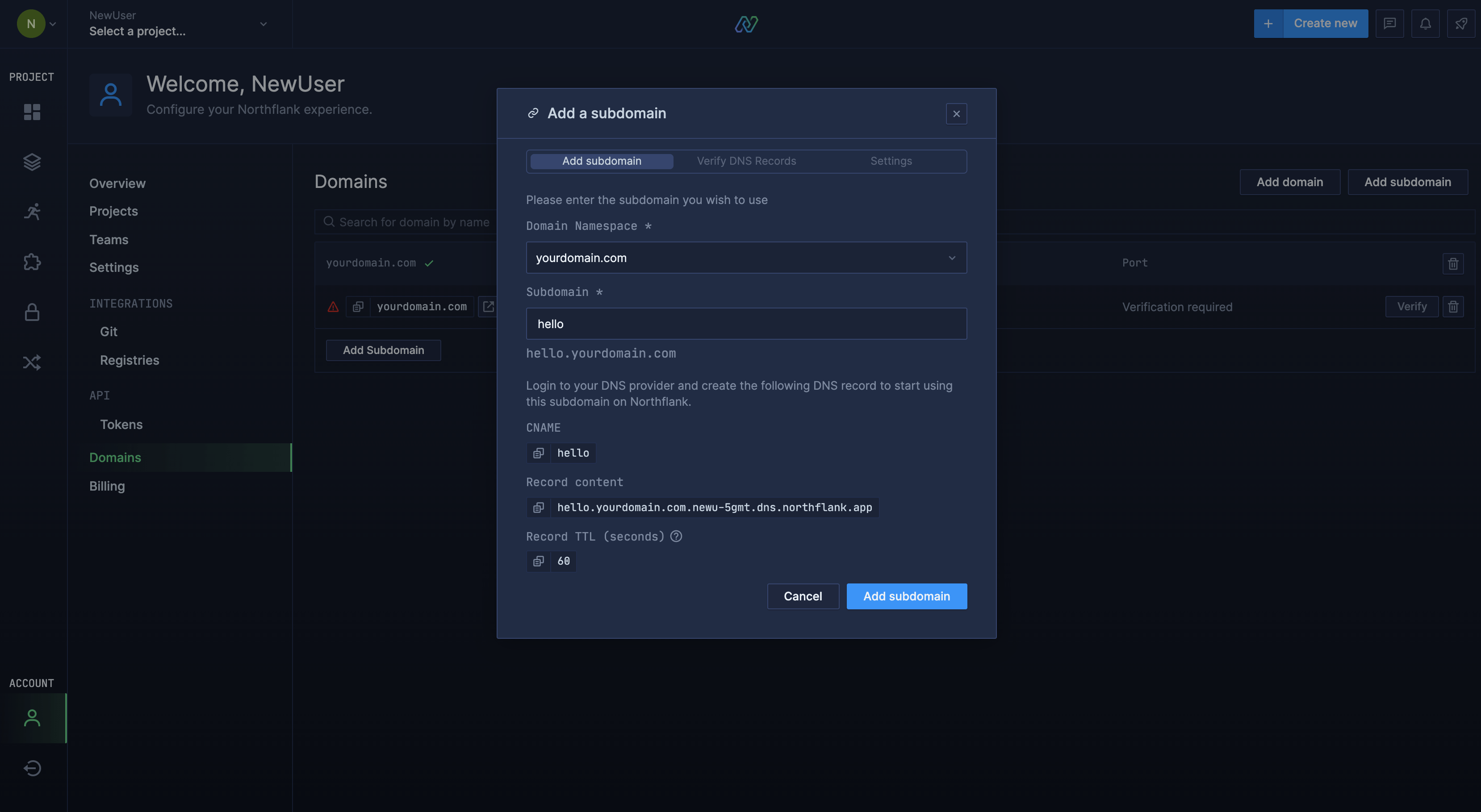Viewport: 1481px width, 812px height.
Task: Copy the Record TTL value 60
Action: 538,561
